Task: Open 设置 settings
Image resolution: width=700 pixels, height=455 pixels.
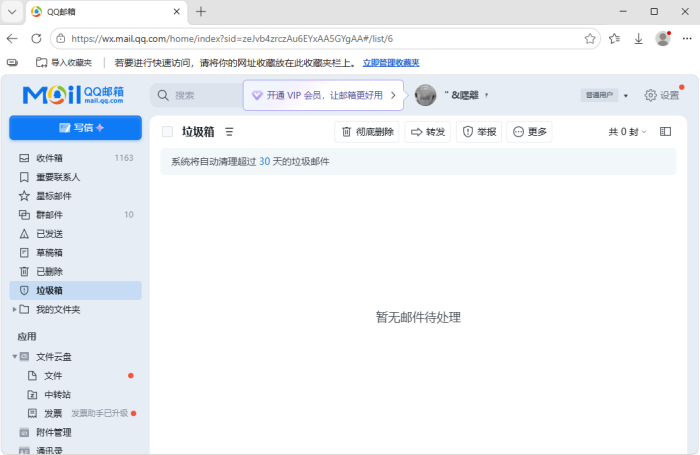Action: (662, 95)
